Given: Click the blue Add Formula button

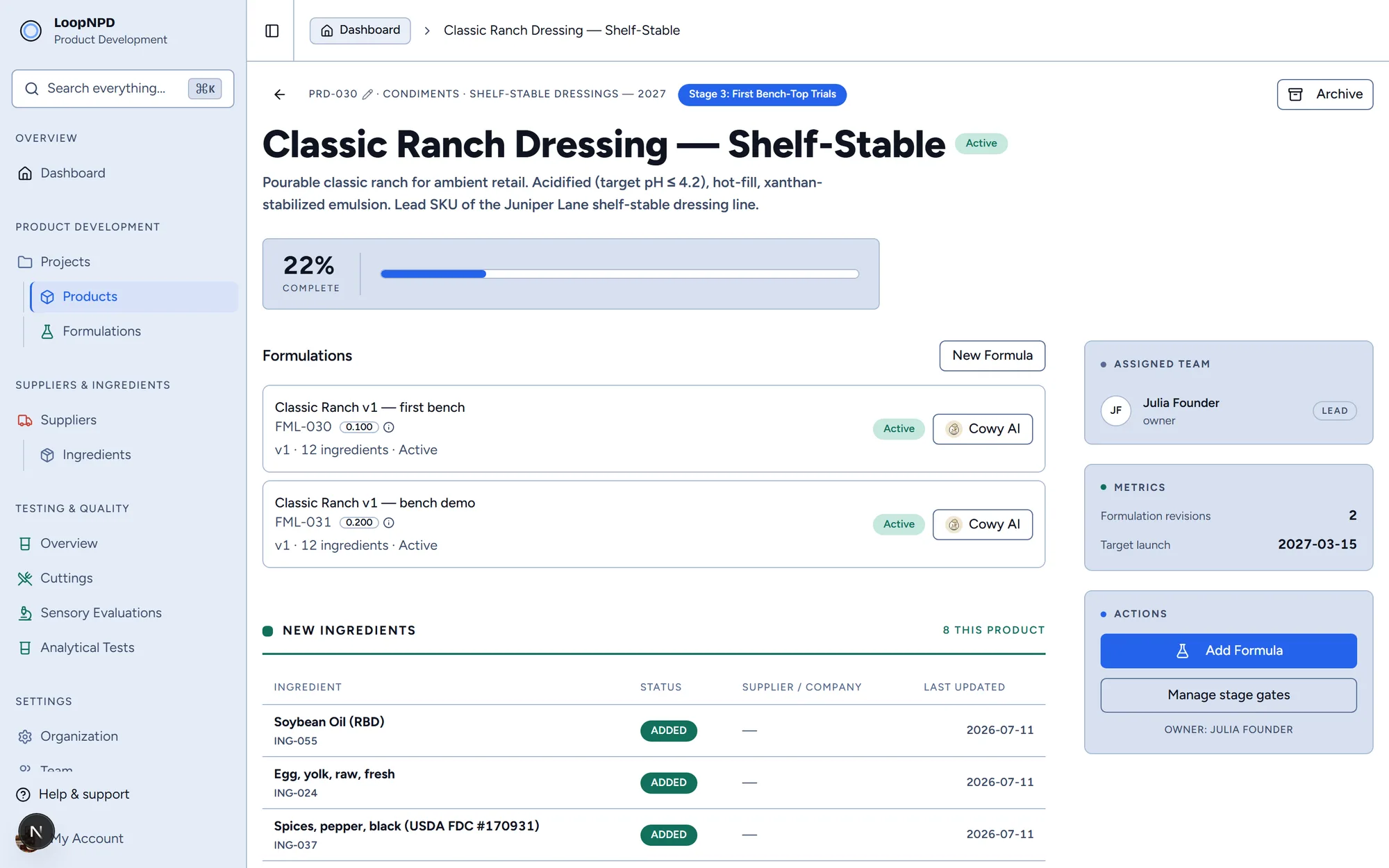Looking at the screenshot, I should point(1228,651).
